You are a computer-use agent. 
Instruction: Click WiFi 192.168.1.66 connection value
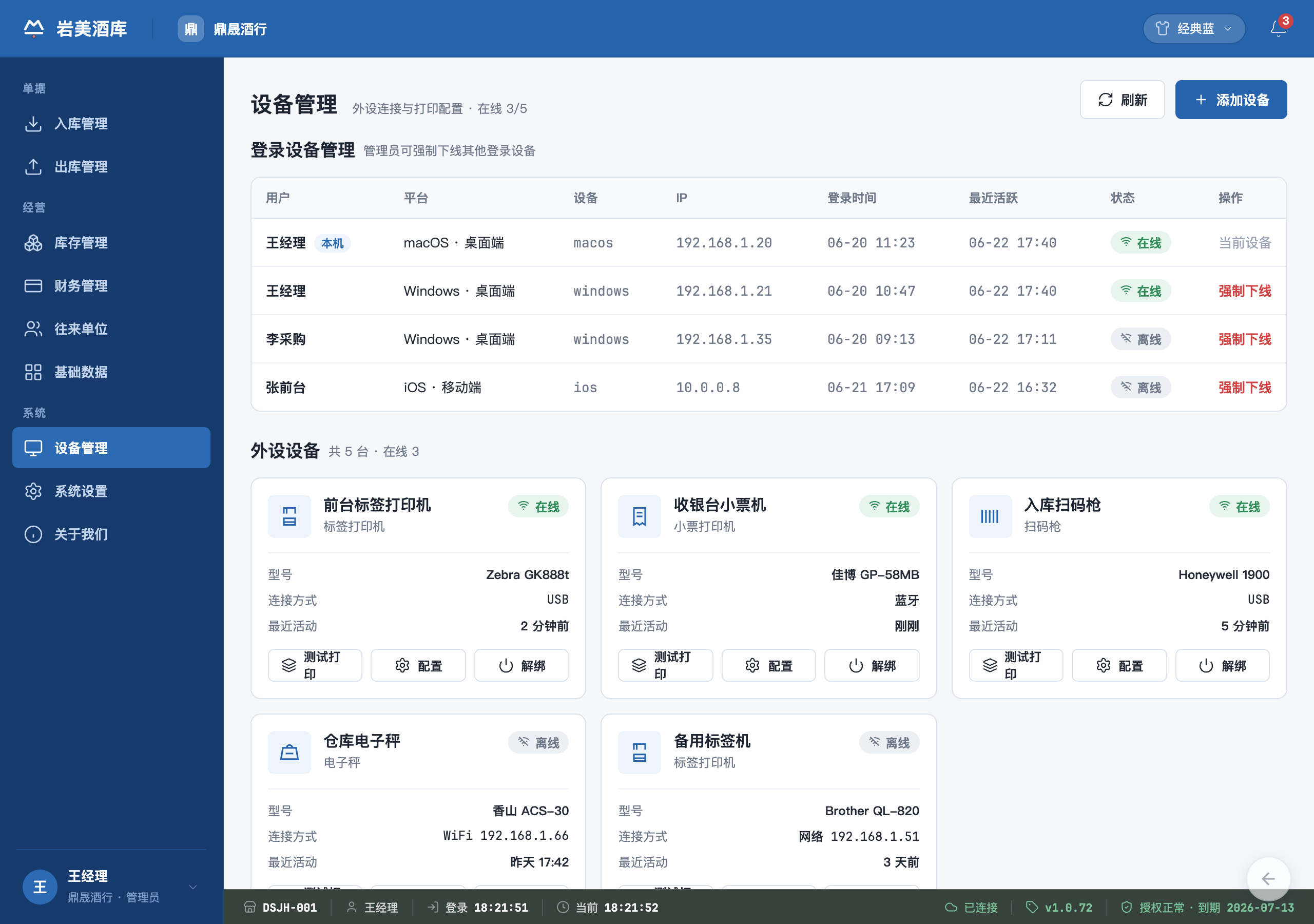pos(506,836)
